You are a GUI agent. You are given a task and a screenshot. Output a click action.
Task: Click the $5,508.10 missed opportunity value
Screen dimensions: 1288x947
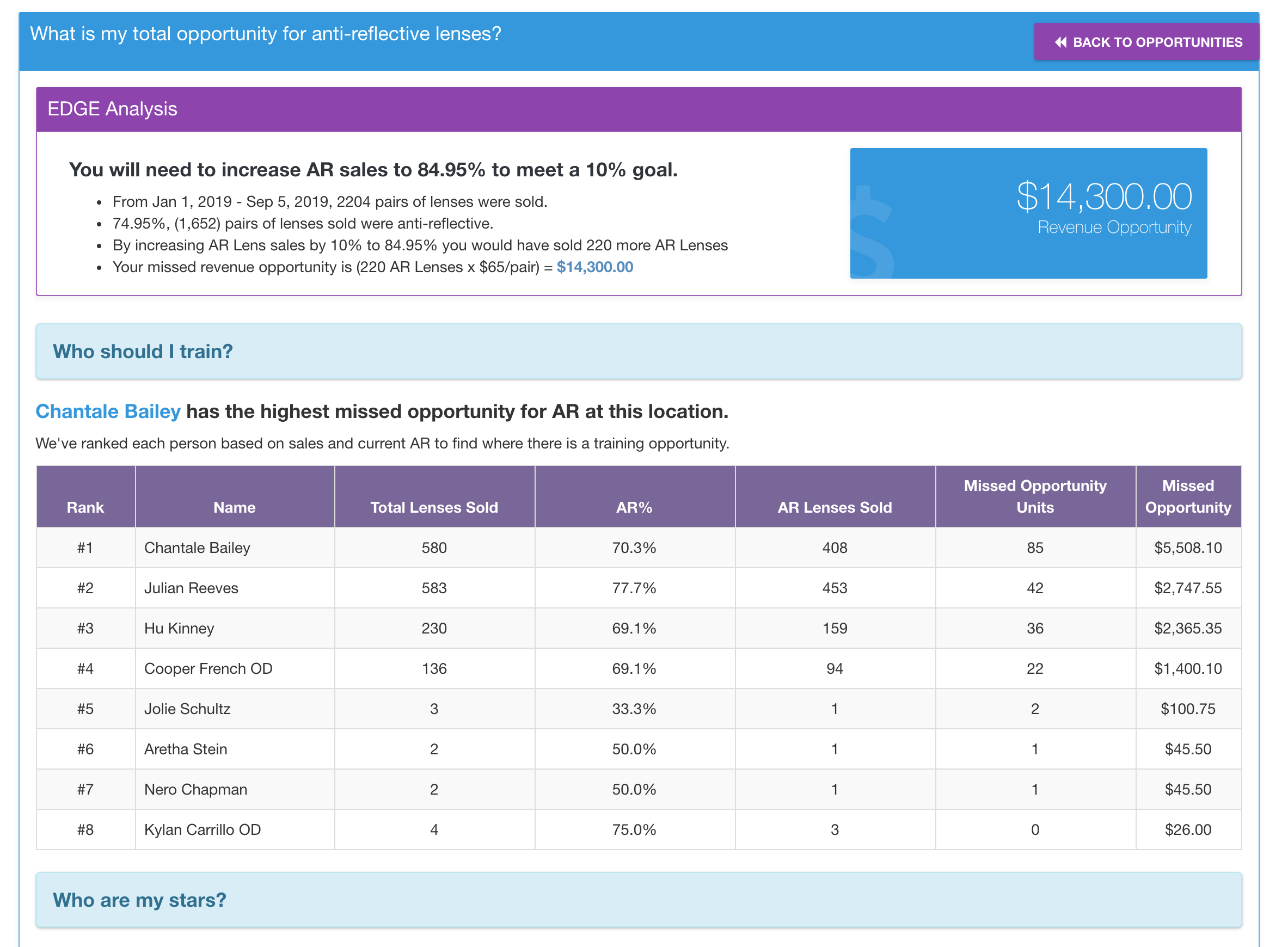tap(1188, 548)
